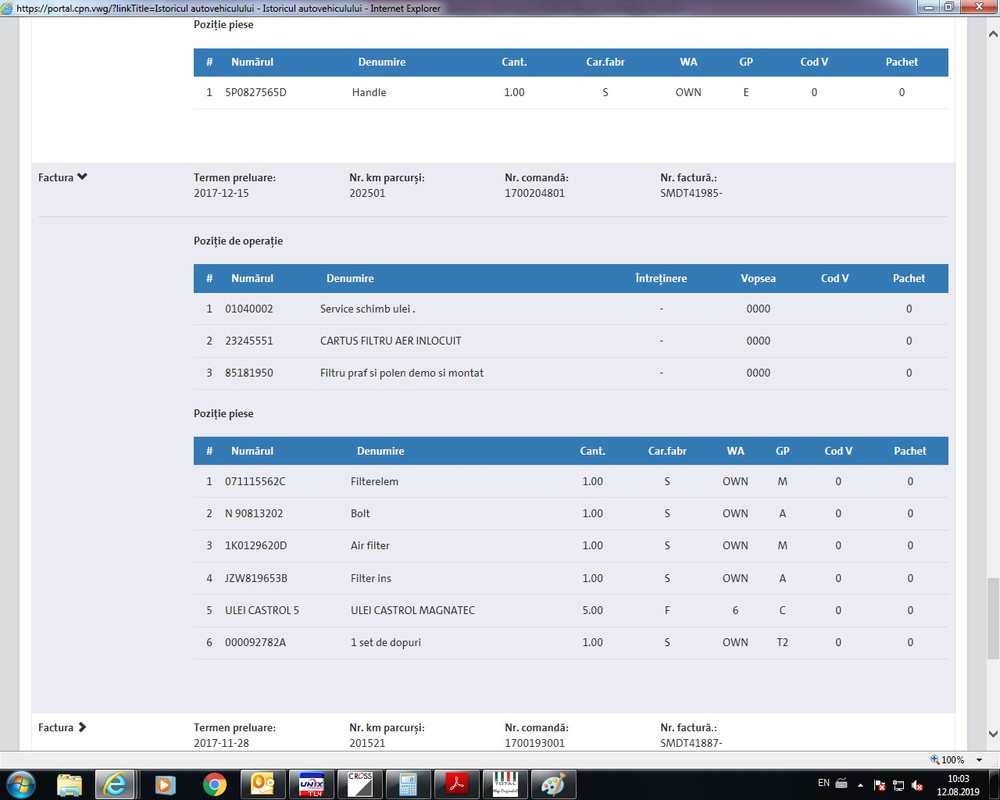
Task: Click part name '1 set de dopuri'
Action: [386, 642]
